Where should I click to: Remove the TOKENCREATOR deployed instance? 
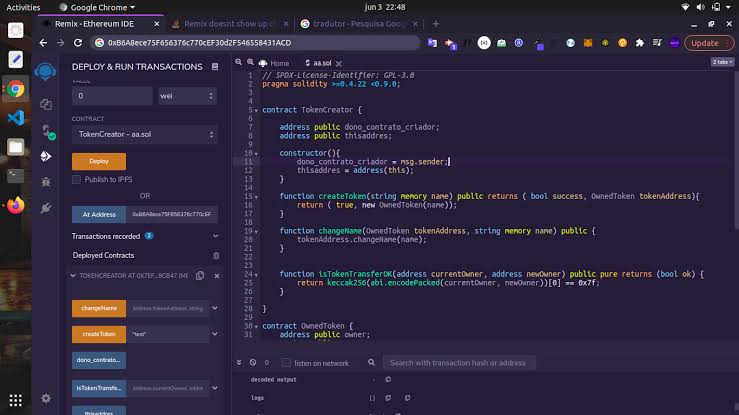(217, 276)
